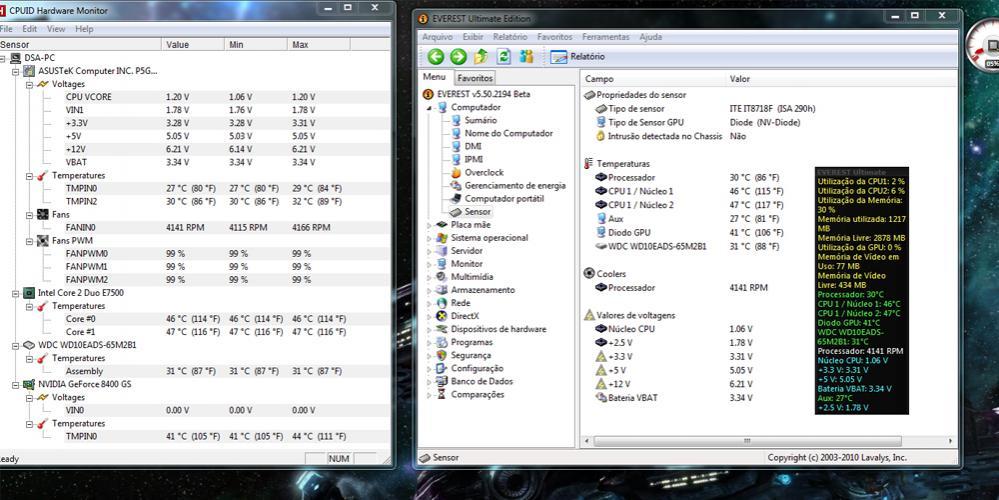Select the Sensor item in EVEREST tree
The height and width of the screenshot is (500, 999).
(477, 211)
